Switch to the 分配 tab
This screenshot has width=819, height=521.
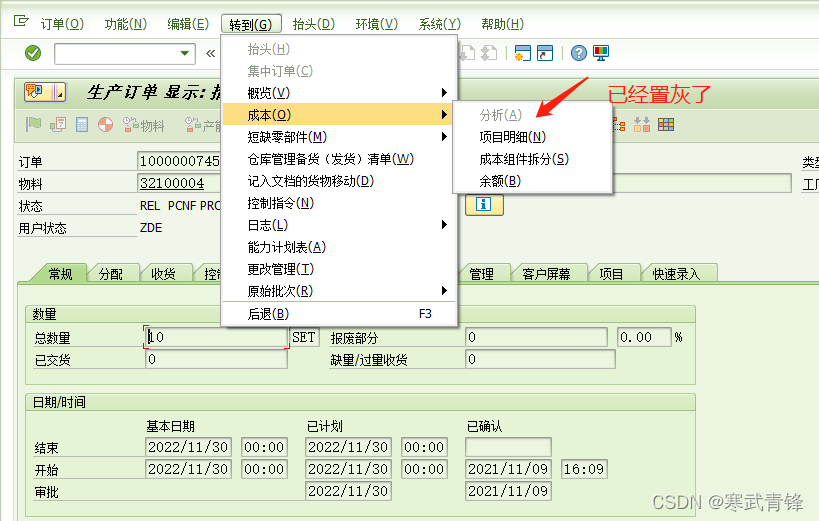point(111,274)
